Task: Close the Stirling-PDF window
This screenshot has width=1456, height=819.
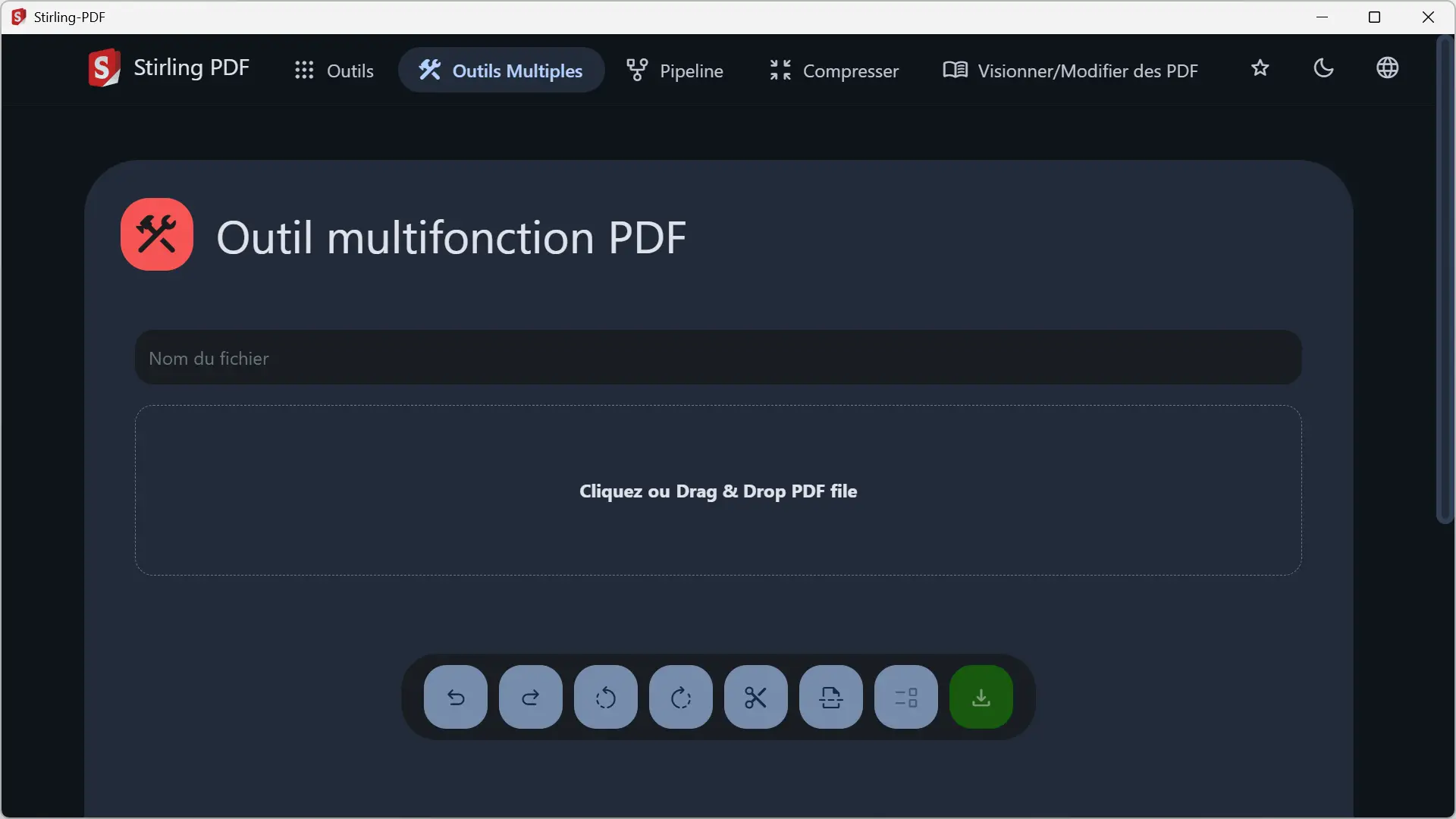Action: click(1428, 17)
